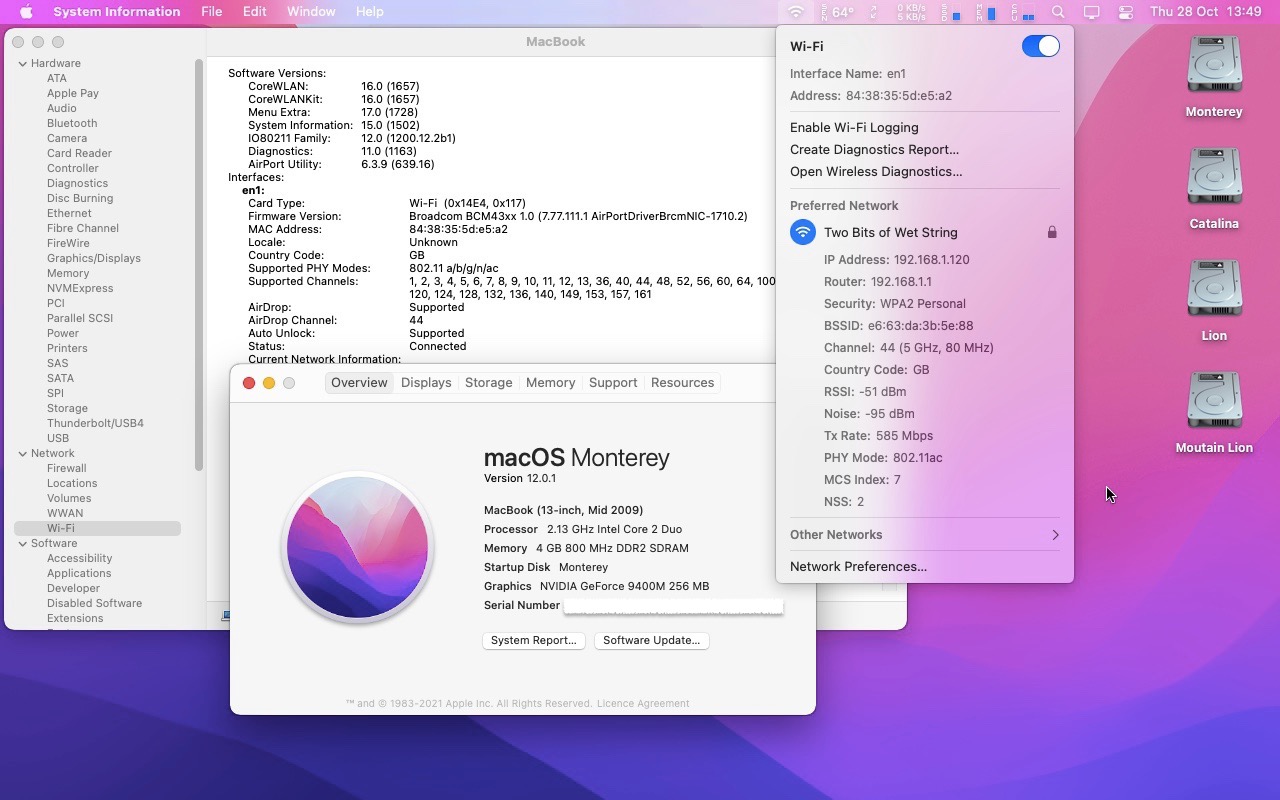Viewport: 1280px width, 800px height.
Task: Switch to the Displays tab
Action: click(x=426, y=383)
